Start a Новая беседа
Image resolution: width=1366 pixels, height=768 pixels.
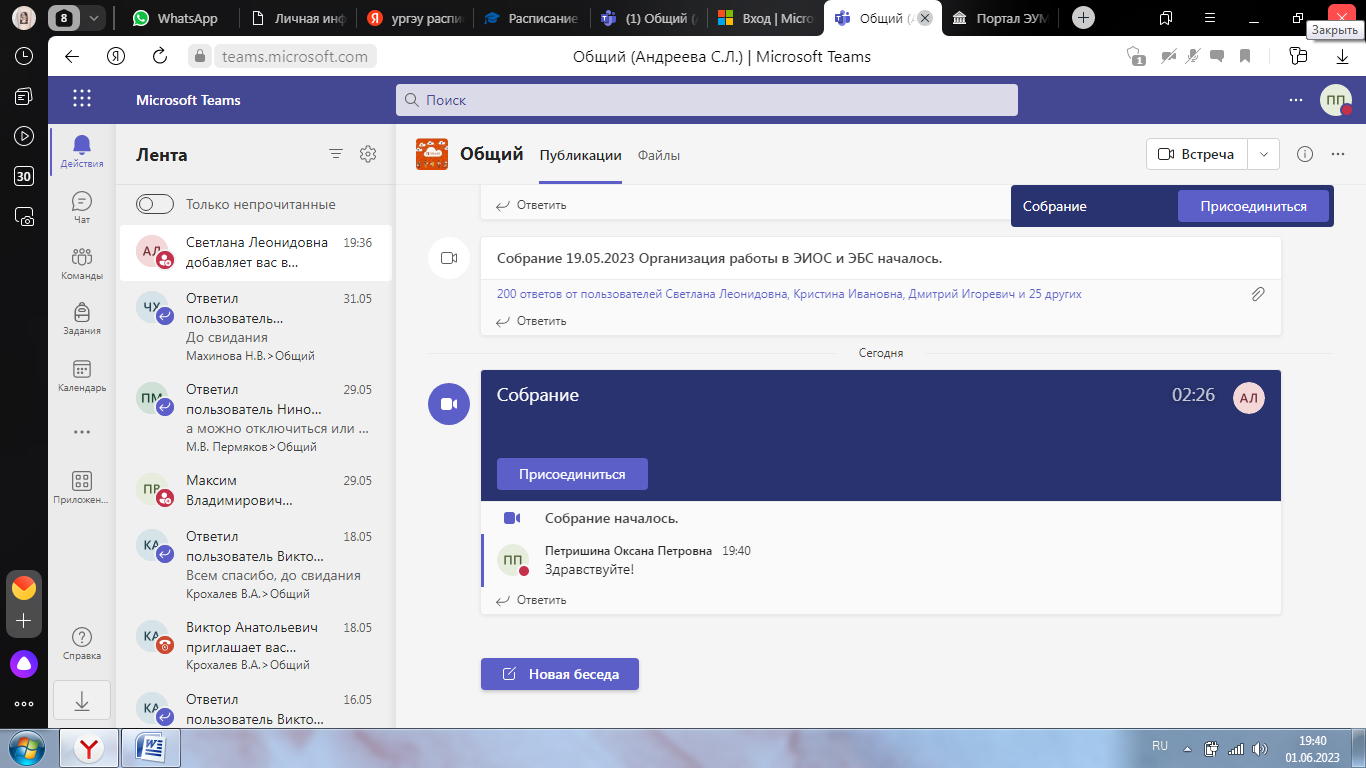pyautogui.click(x=560, y=674)
